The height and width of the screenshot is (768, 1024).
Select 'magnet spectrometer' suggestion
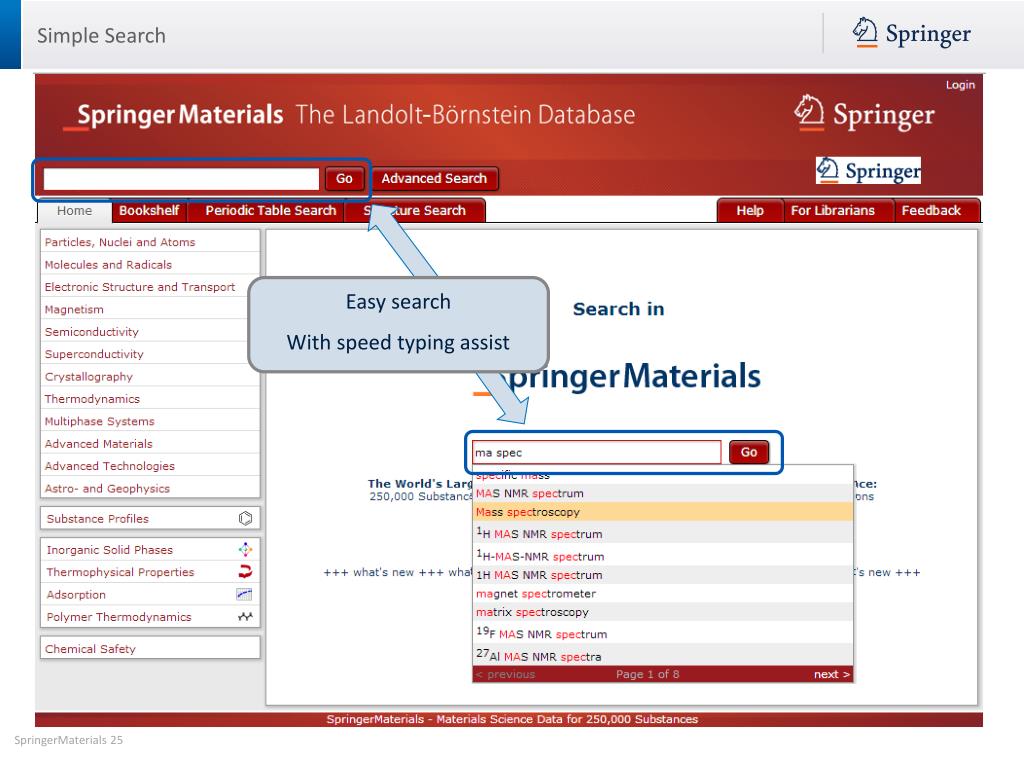tap(663, 594)
